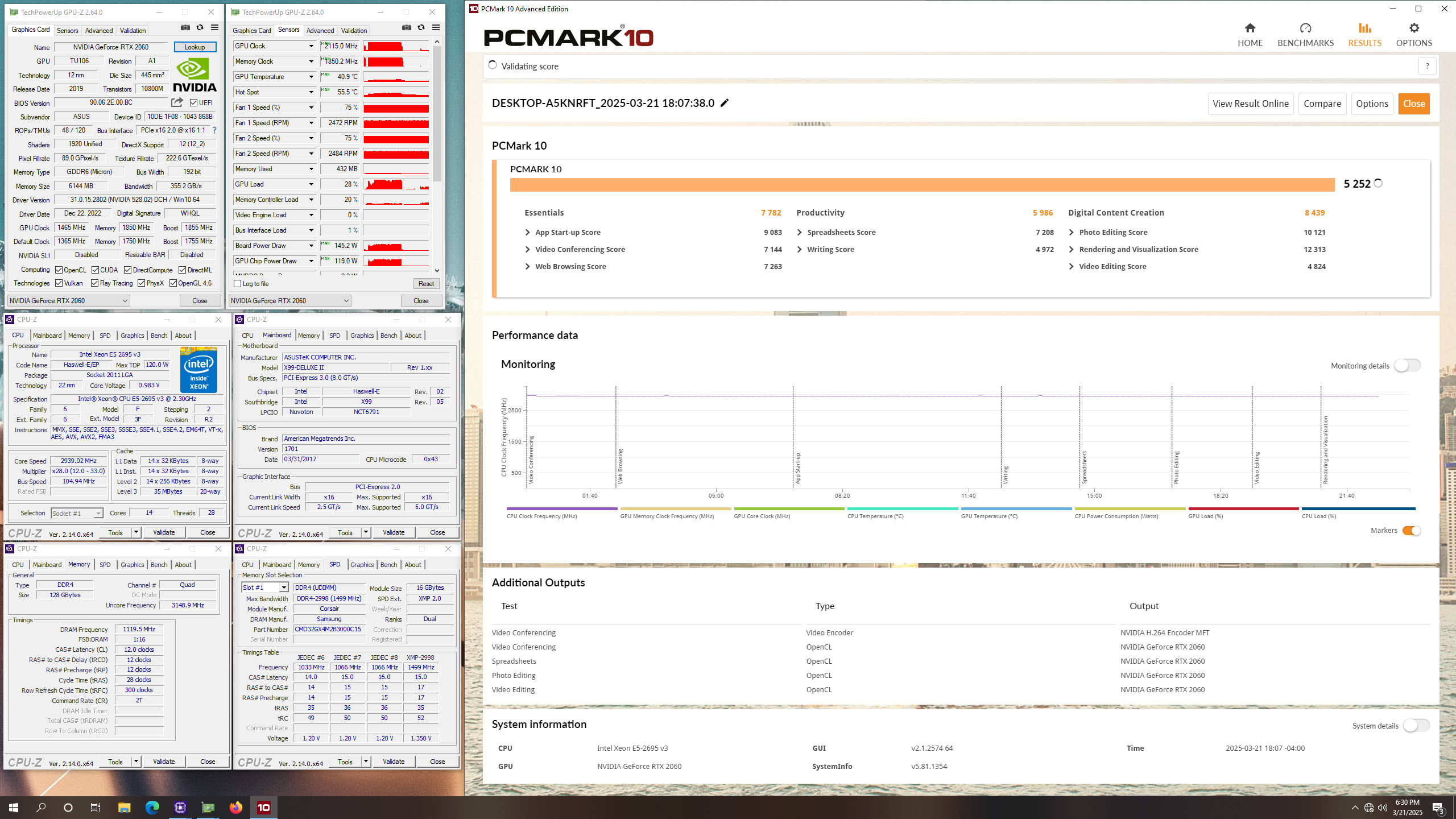Click Reset in the GPU-Z Sensors window
Screen dimensions: 1456x819
pyautogui.click(x=426, y=284)
